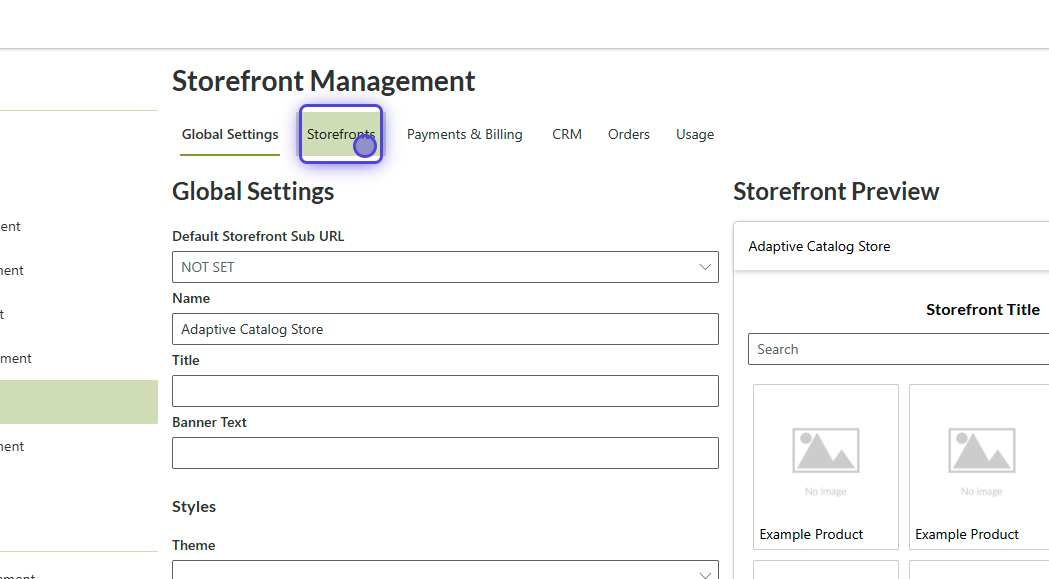Focus the Banner Text input field
The image size is (1049, 579).
pos(446,453)
